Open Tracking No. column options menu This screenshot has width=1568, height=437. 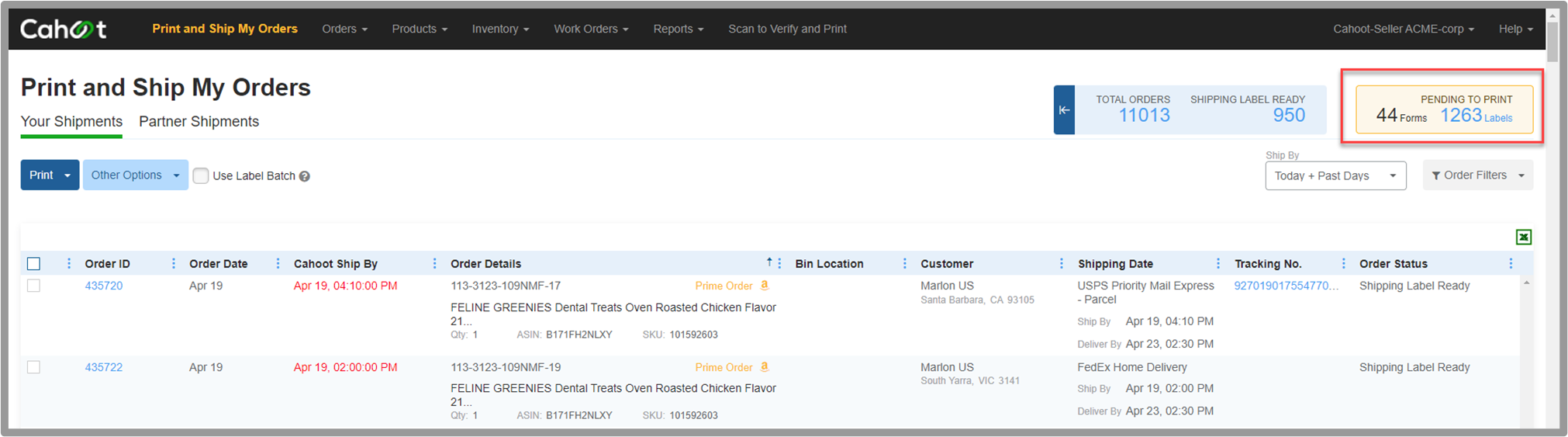(x=1344, y=263)
